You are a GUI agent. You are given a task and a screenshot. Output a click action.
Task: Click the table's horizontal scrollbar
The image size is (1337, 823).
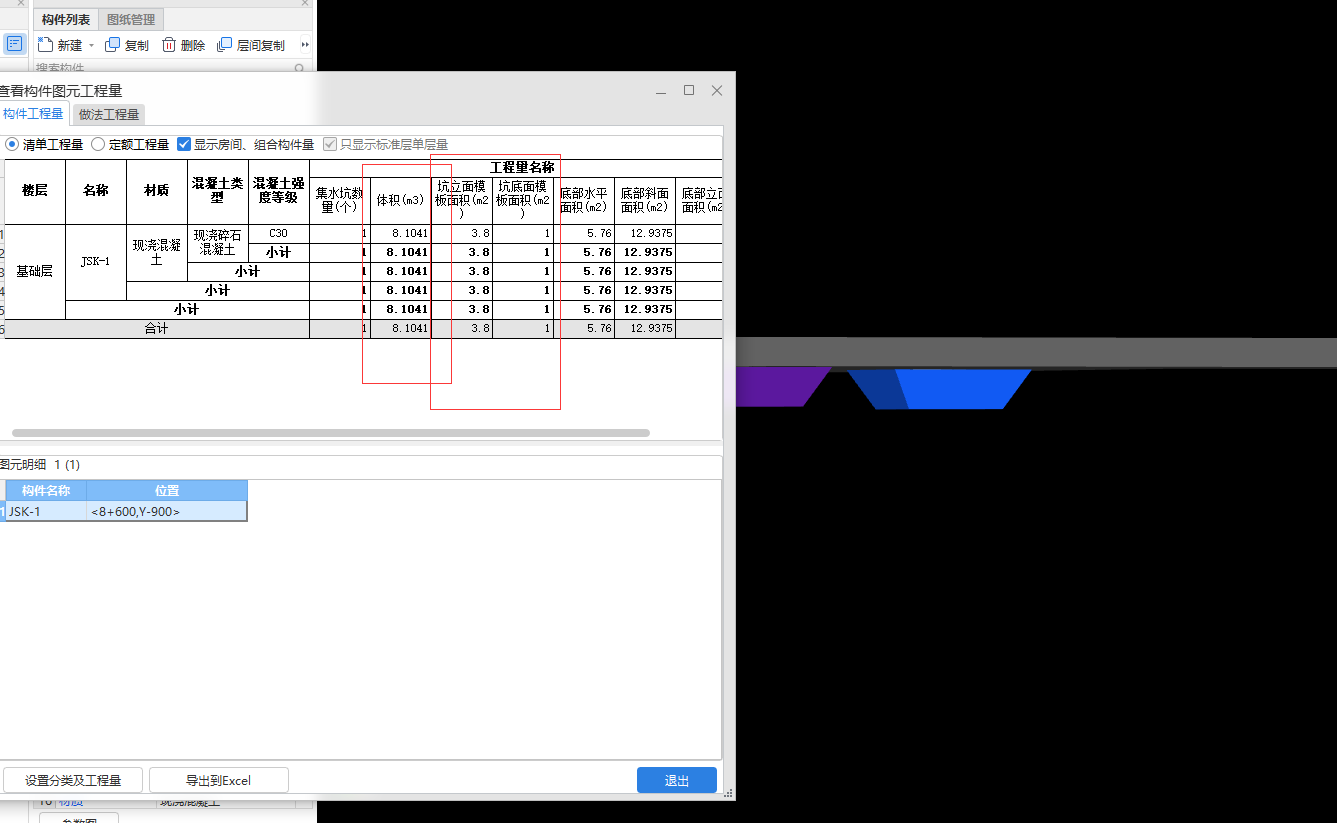tap(330, 433)
